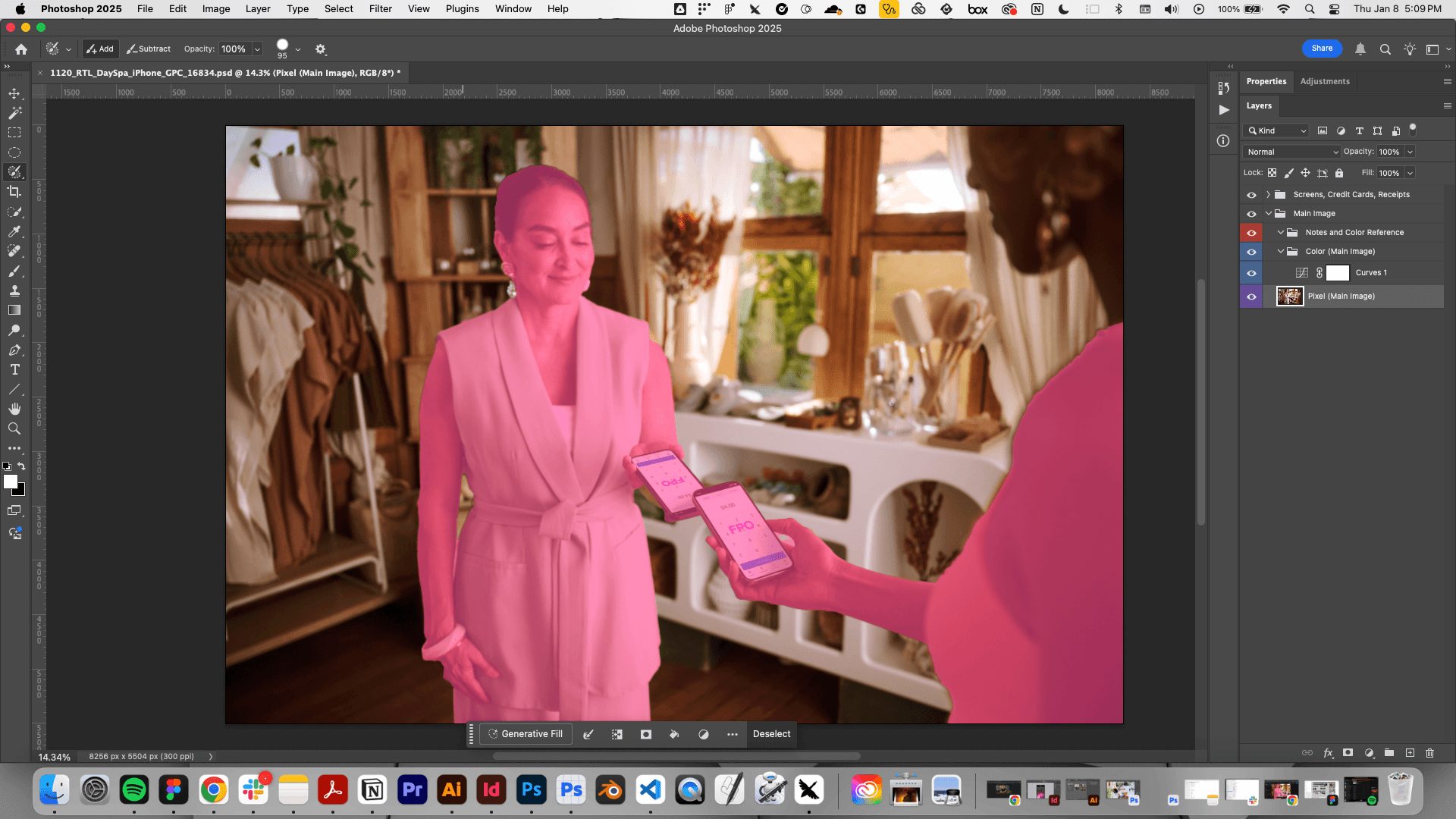Switch to the Adjustments tab
The image size is (1456, 819).
[x=1324, y=81]
